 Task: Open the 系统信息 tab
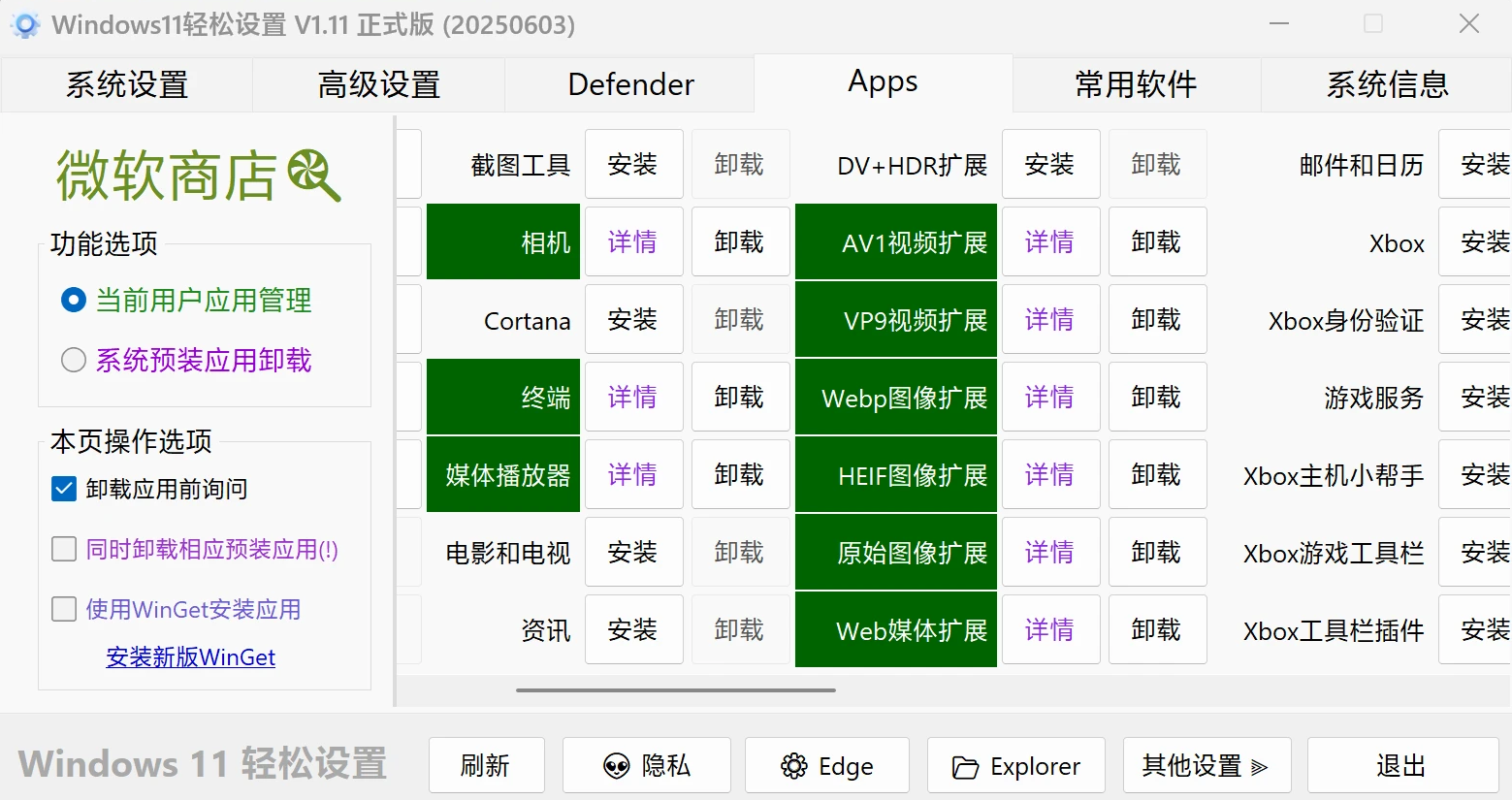(1387, 85)
